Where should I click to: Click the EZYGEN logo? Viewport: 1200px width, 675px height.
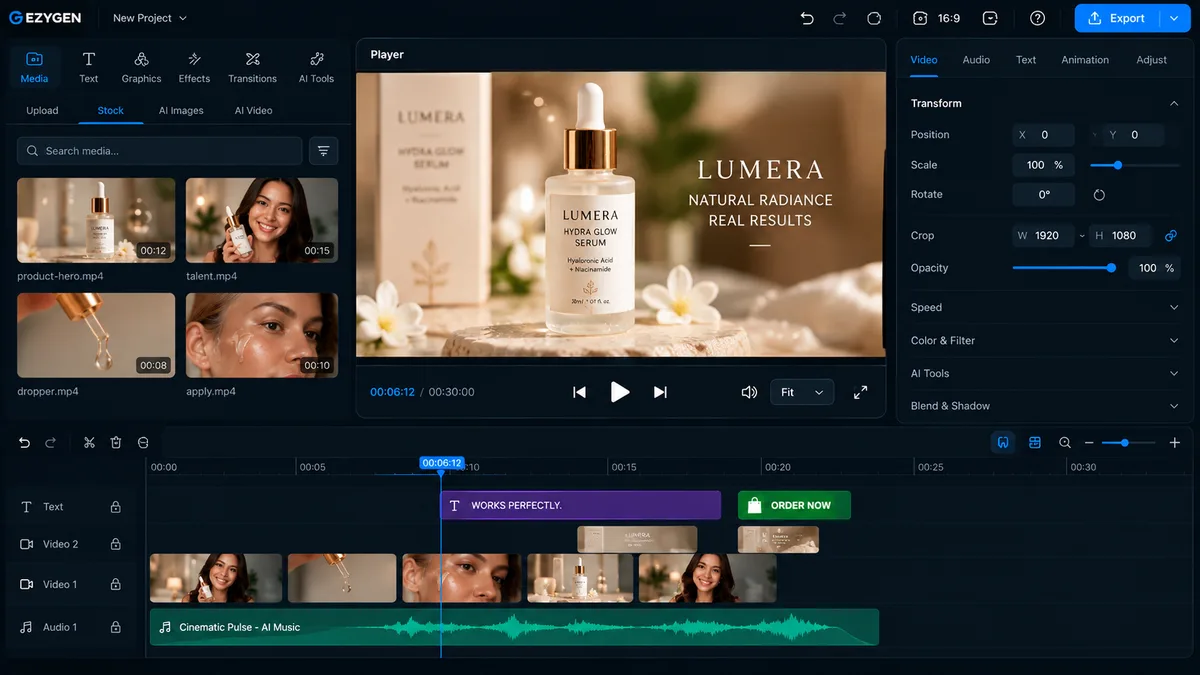(x=45, y=18)
